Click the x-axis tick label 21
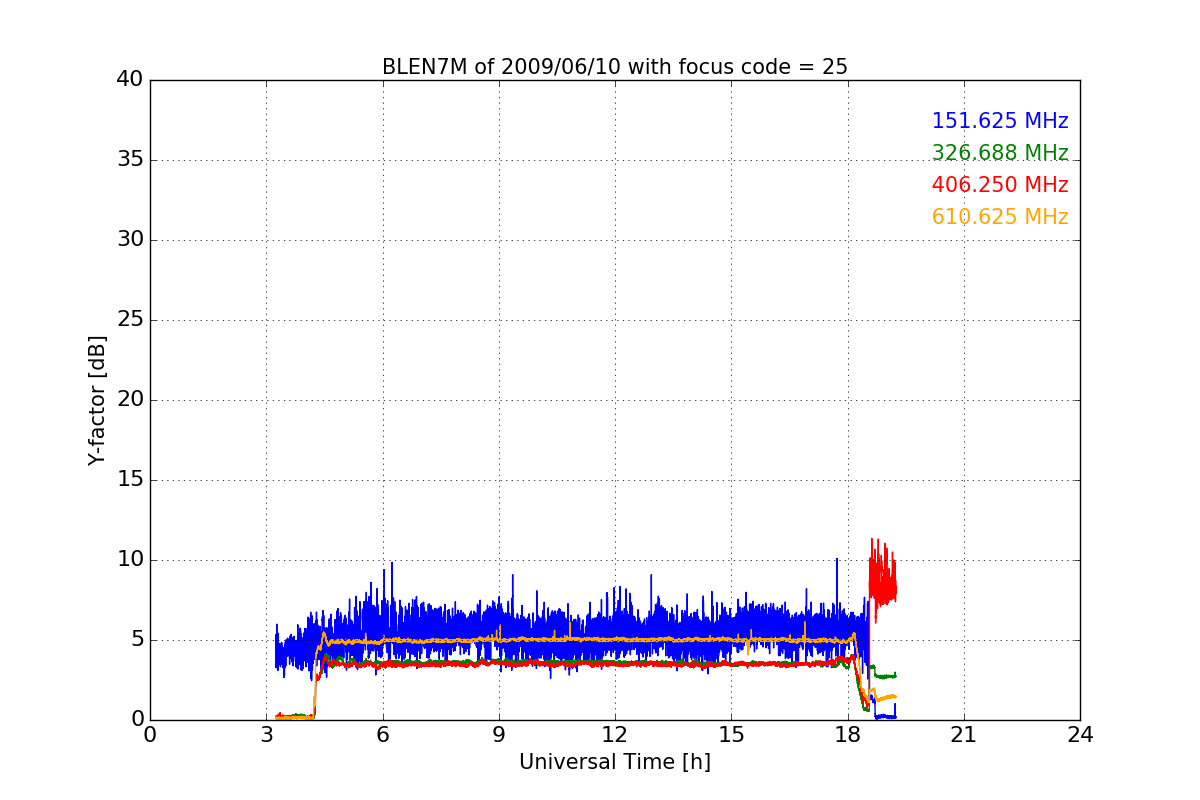1200x800 pixels. coord(964,734)
